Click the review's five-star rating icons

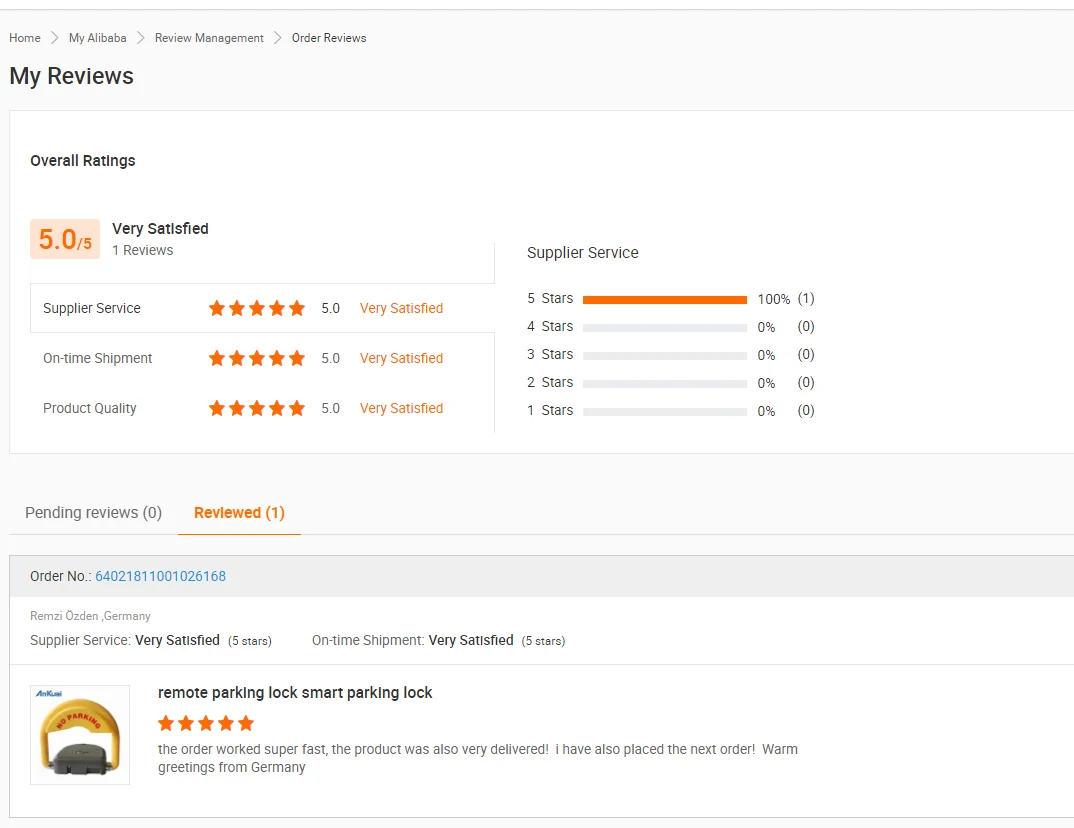tap(206, 723)
